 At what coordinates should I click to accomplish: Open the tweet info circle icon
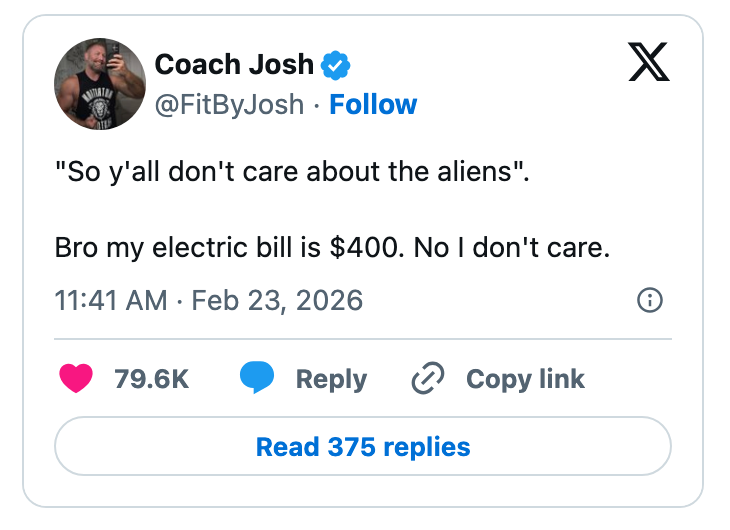(x=650, y=300)
